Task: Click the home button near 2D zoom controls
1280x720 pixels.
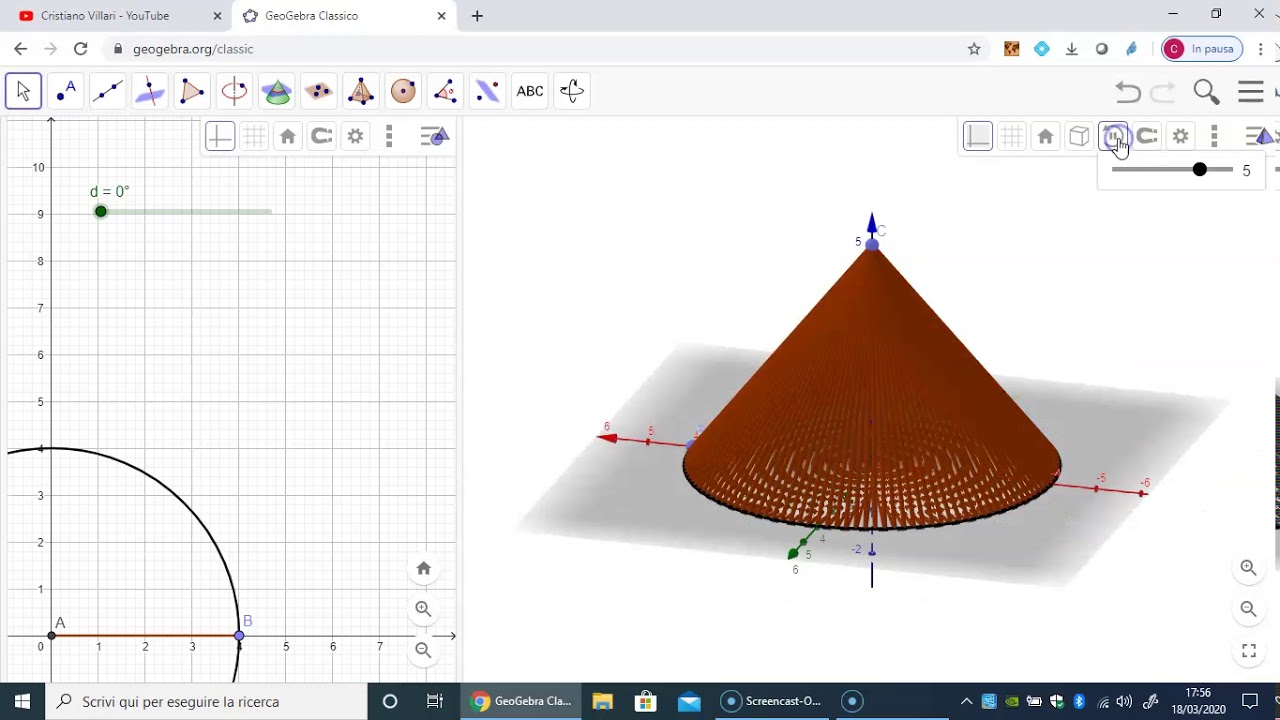Action: [x=424, y=568]
